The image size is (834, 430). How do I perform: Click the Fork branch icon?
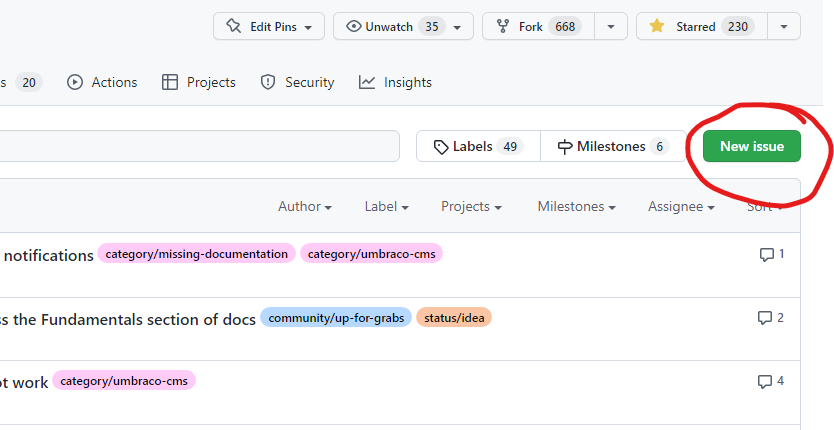click(503, 26)
